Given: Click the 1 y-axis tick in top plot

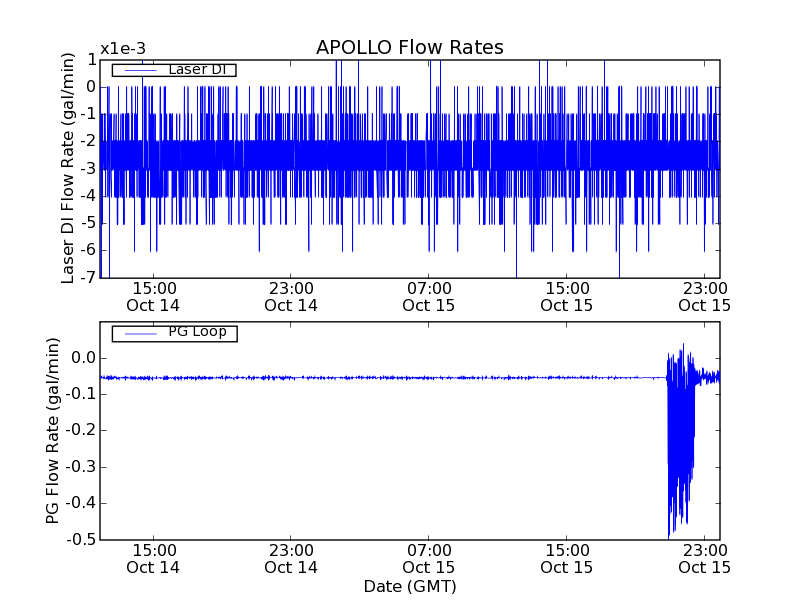Looking at the screenshot, I should pos(92,60).
